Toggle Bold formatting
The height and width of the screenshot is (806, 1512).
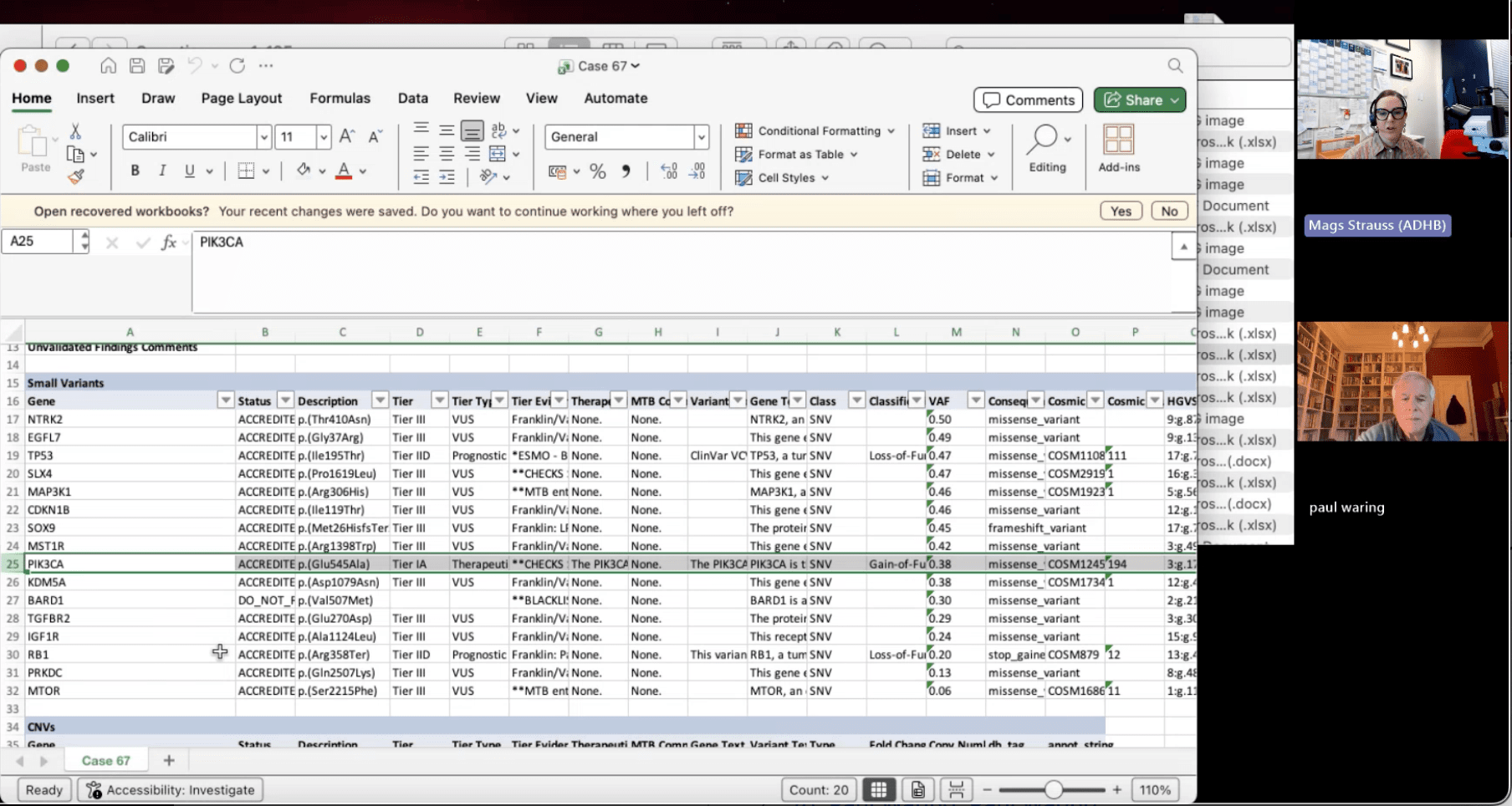coord(135,171)
